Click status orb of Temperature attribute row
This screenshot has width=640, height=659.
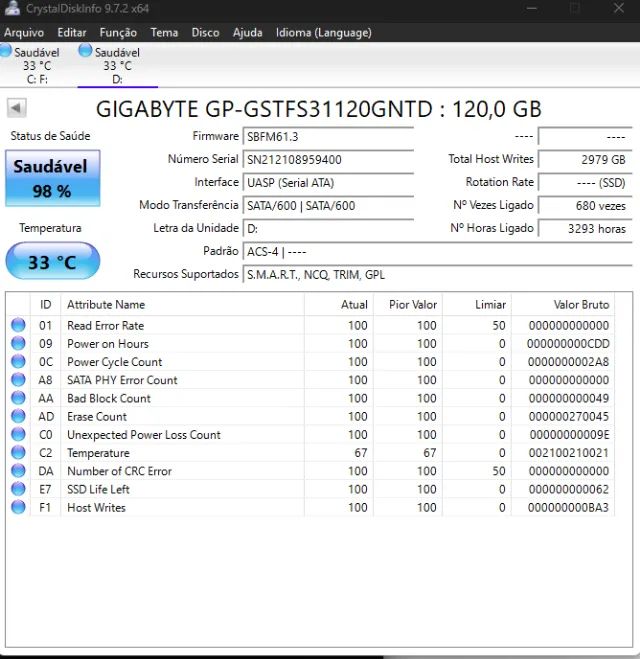tap(18, 452)
